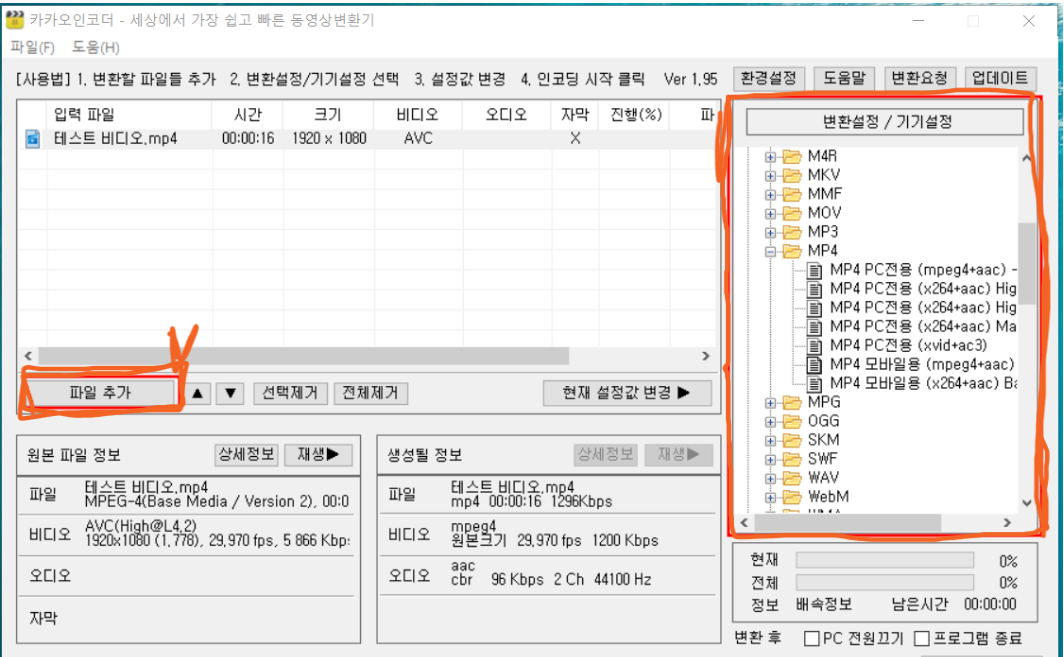Click the 크기 column header

coord(328,115)
